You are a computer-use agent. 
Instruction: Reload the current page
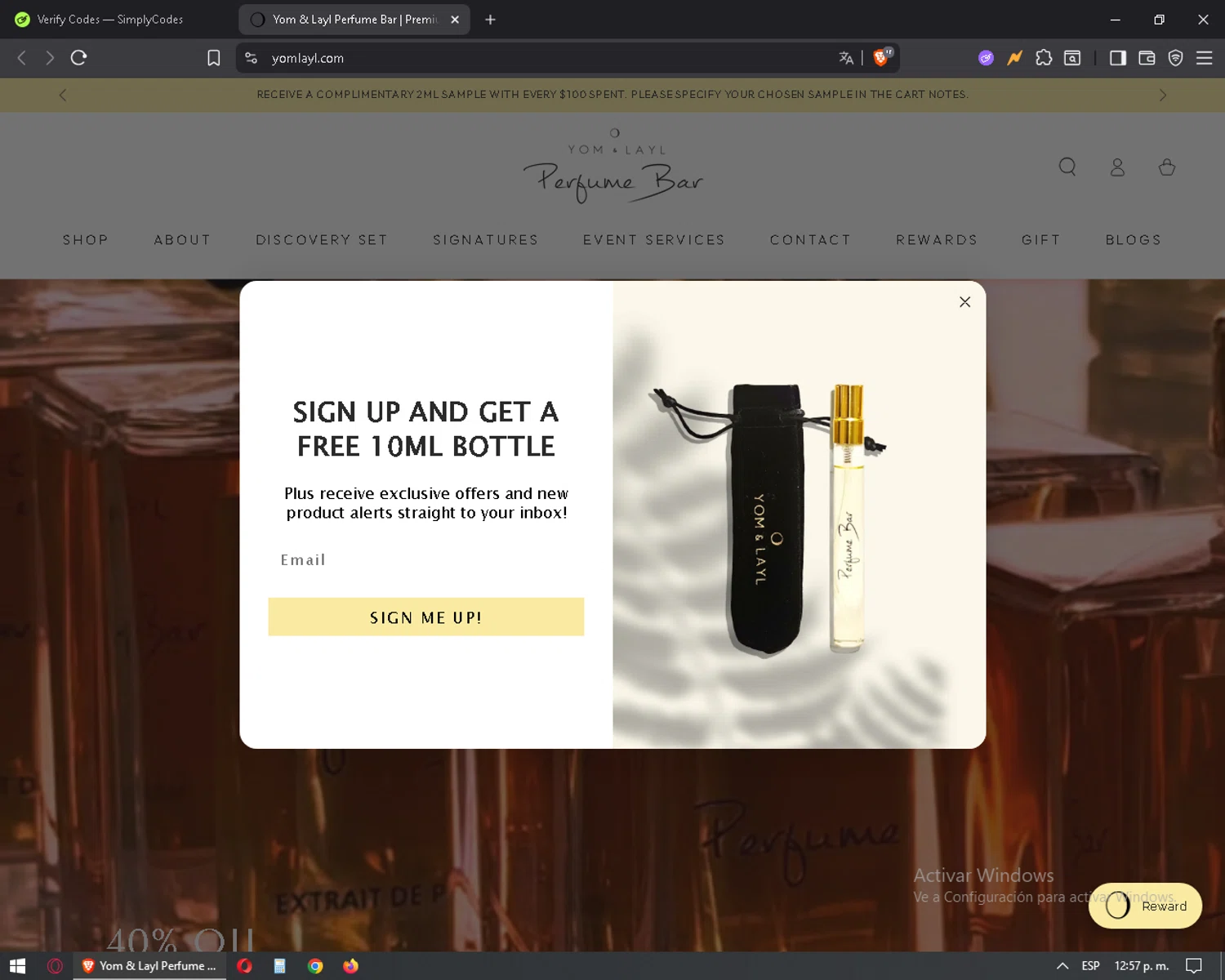(78, 58)
